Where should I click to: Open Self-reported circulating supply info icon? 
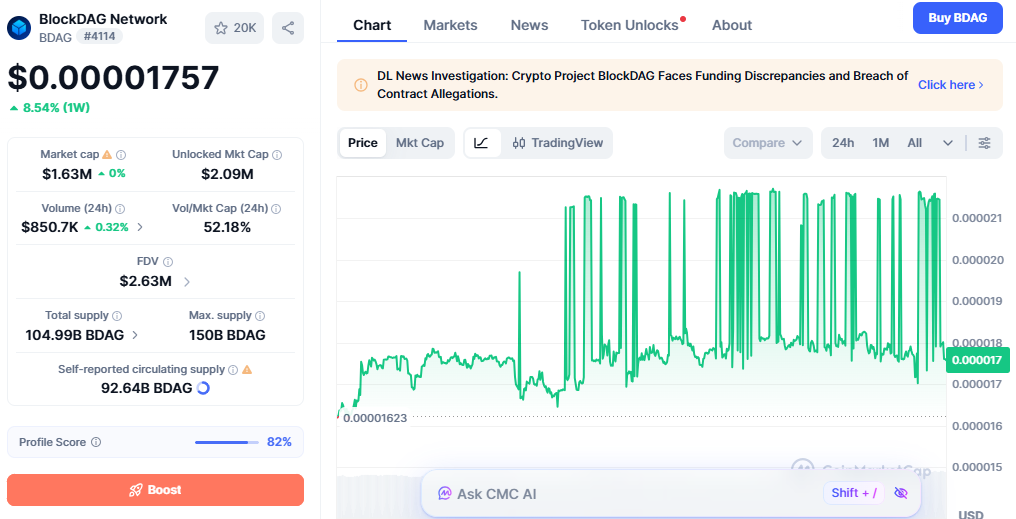tap(233, 369)
